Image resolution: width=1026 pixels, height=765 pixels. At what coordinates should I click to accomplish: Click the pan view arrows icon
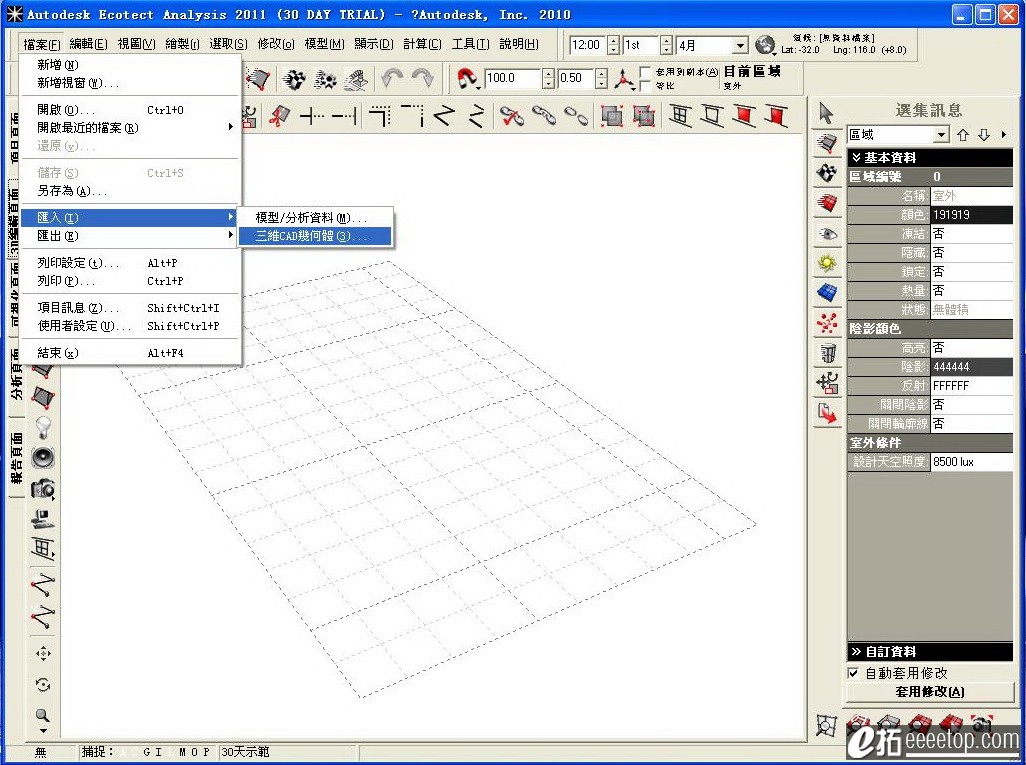tap(43, 653)
